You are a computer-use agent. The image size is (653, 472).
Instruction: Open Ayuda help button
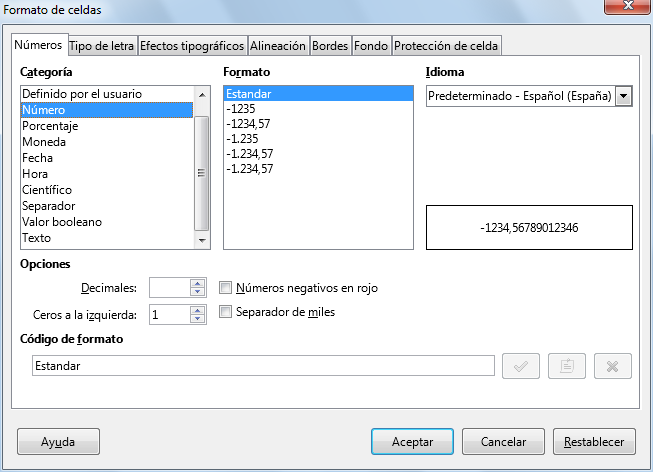click(58, 442)
